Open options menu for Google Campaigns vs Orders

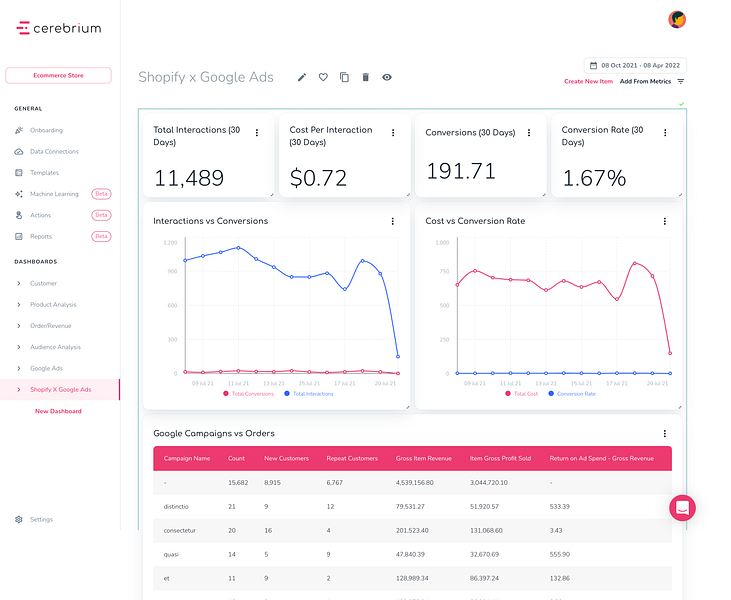(665, 434)
